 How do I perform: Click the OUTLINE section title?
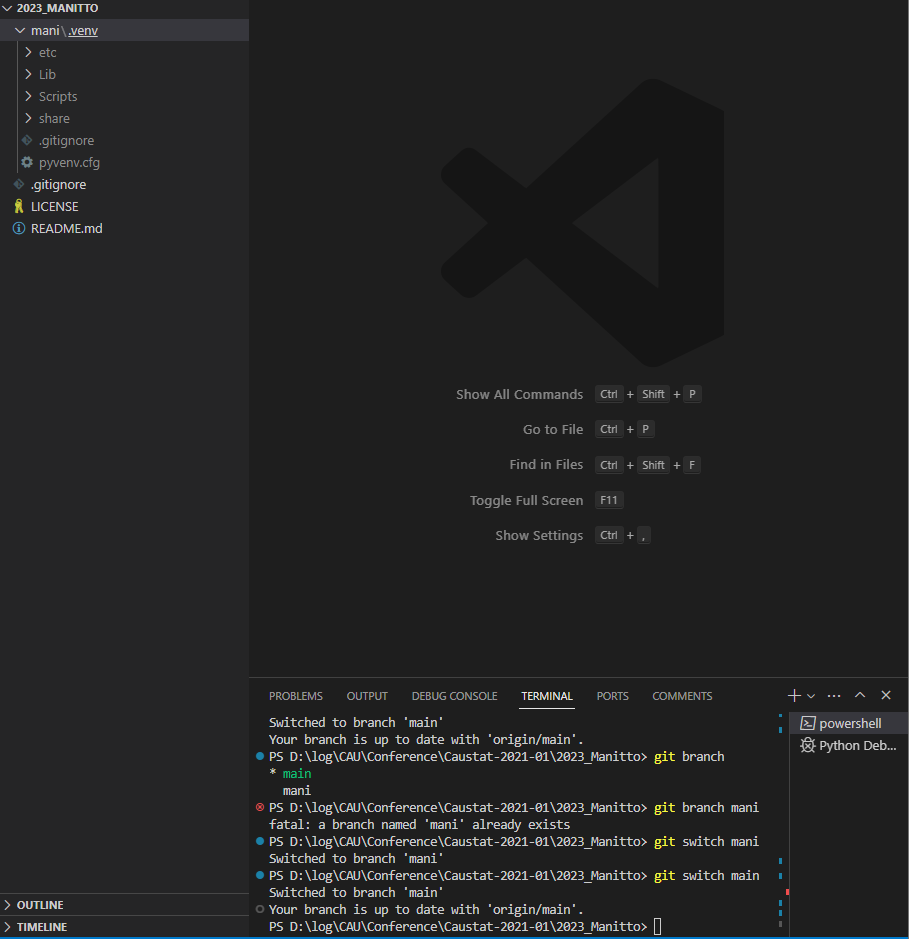click(40, 904)
